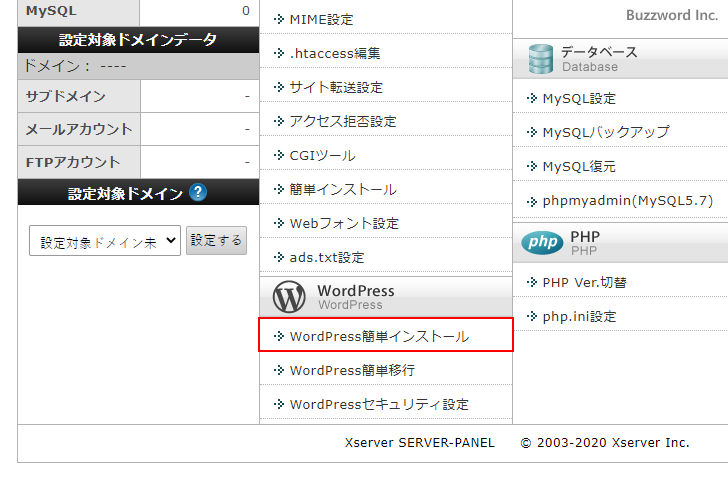Open phpmyadmin(MySQL5.7) link
728x480 pixels.
pos(628,201)
